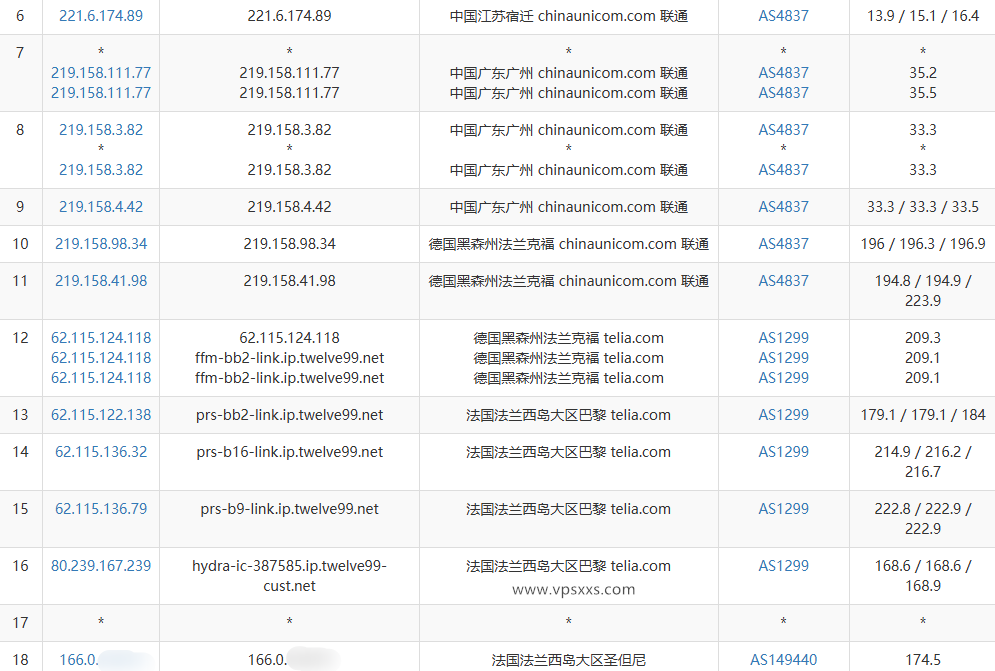Select hop 13 location 法国法兰西岛大区巴黎 telia.com
995x671 pixels.
pyautogui.click(x=569, y=415)
